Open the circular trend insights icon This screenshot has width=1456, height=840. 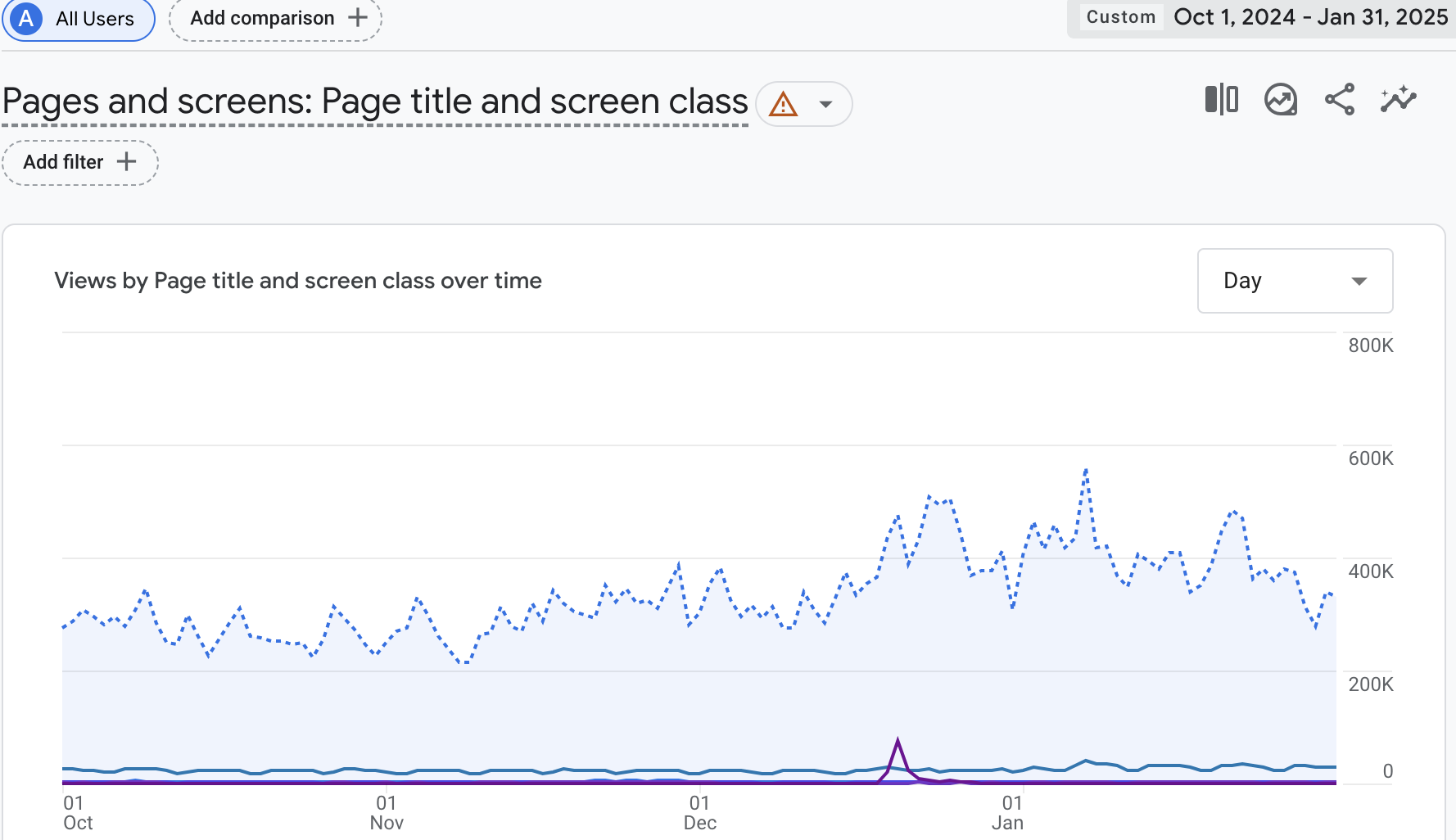pos(1281,100)
